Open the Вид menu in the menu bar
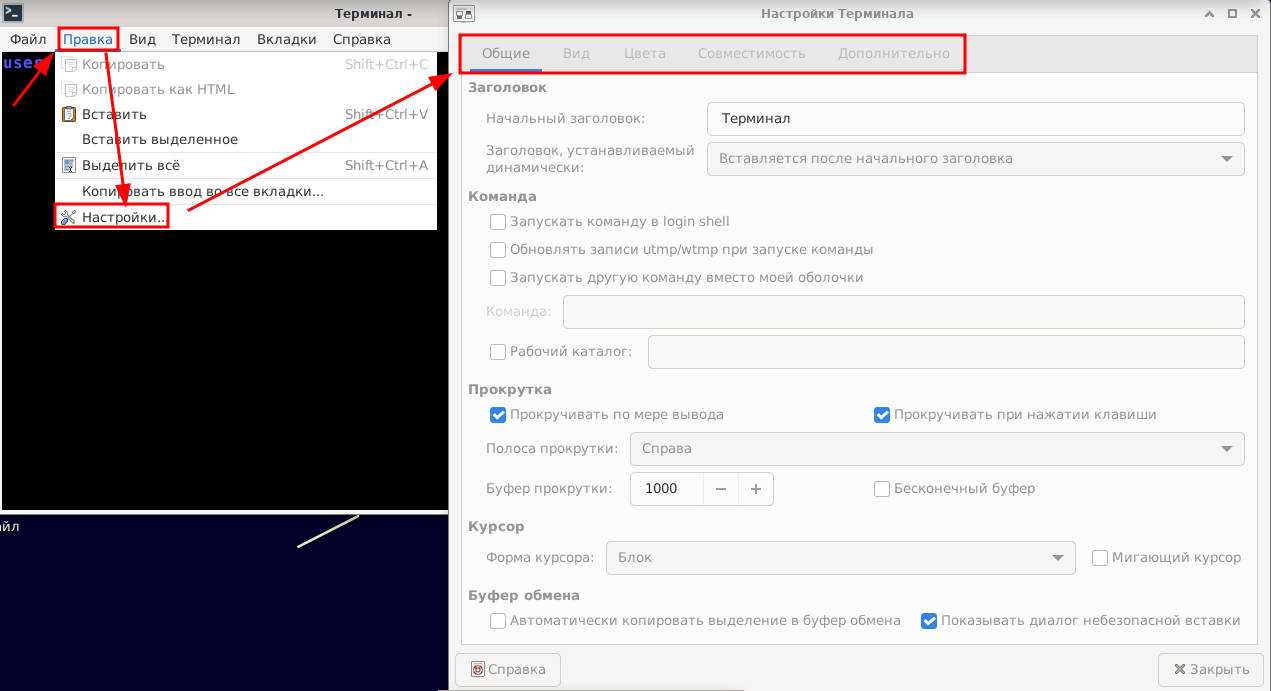 tap(142, 39)
